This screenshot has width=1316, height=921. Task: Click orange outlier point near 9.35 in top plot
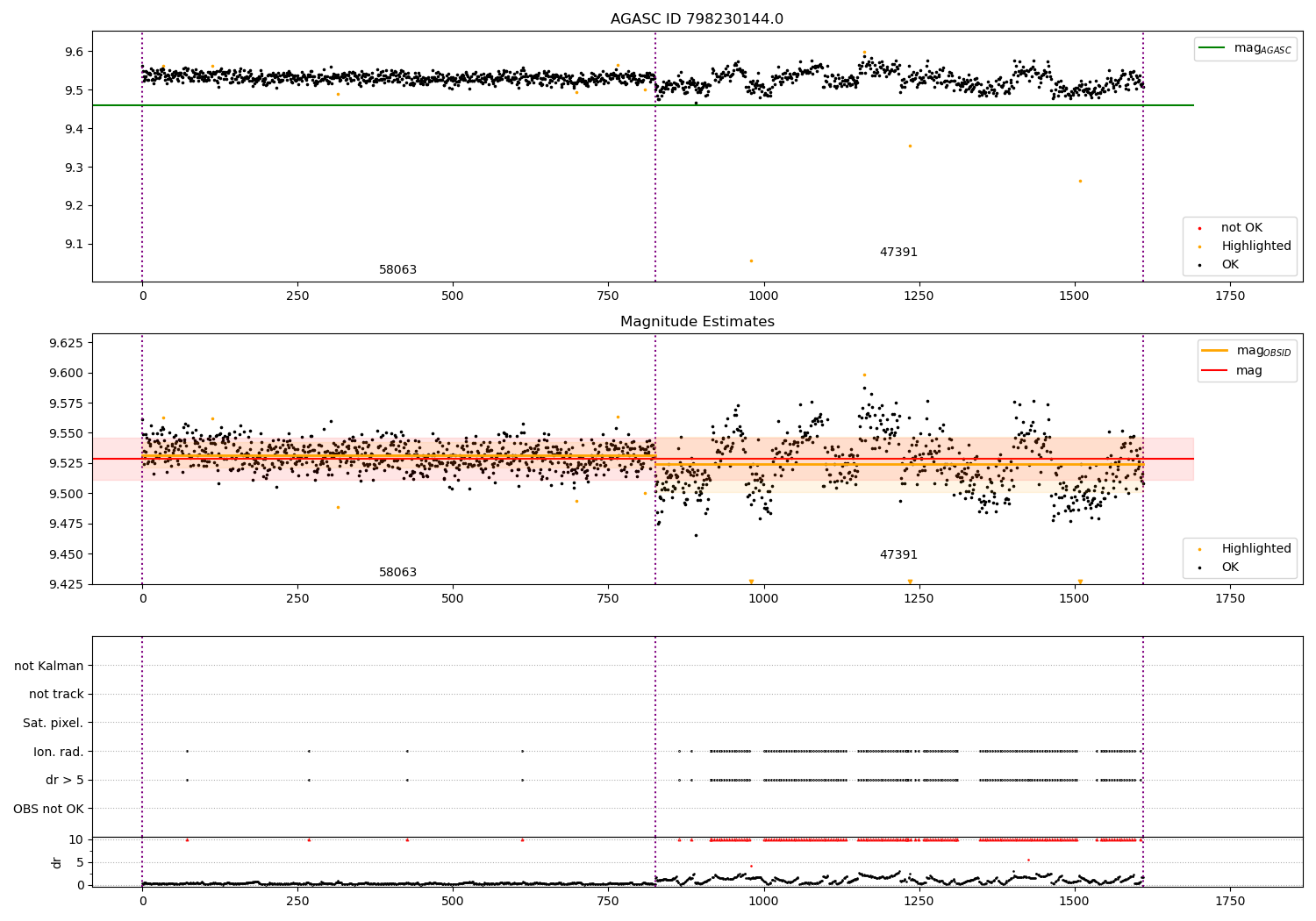pyautogui.click(x=910, y=146)
